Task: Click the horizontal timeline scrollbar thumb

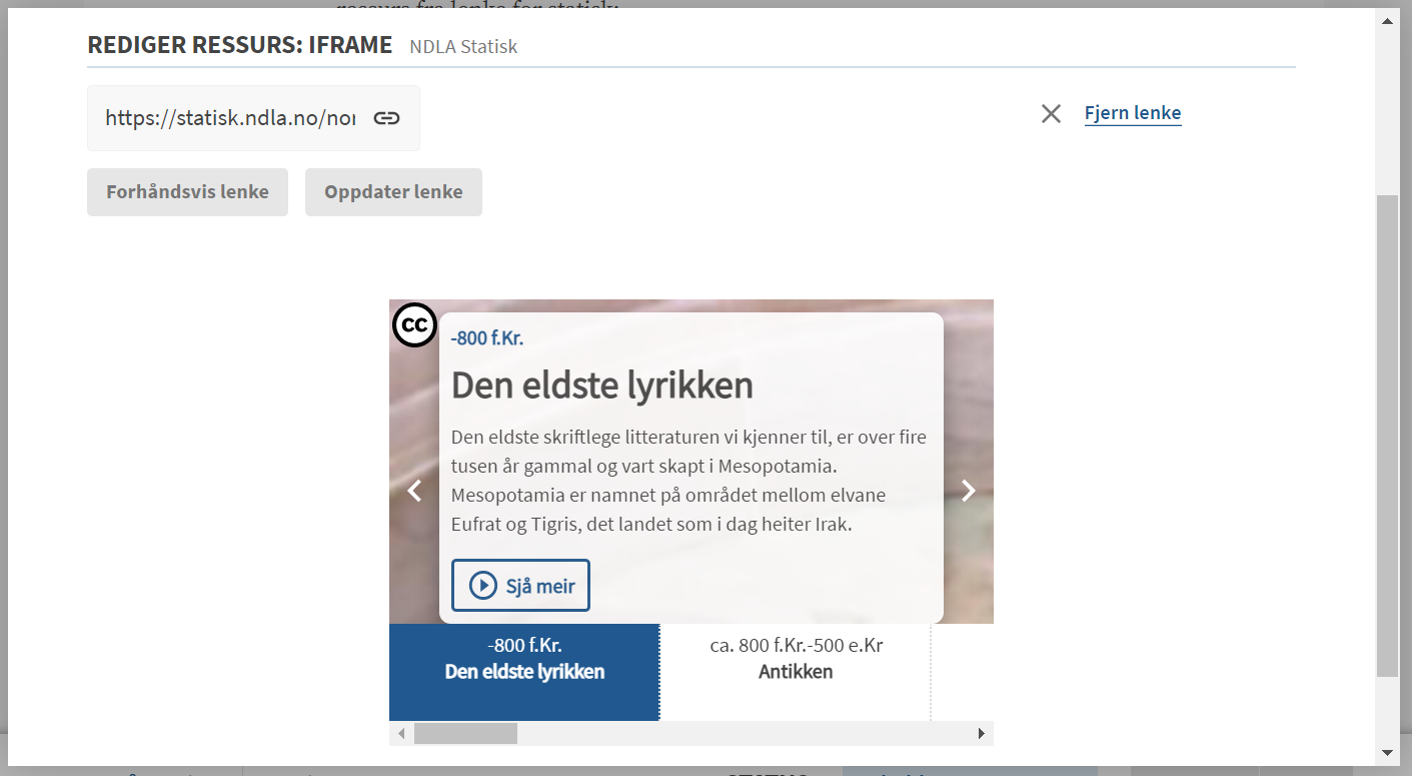Action: (465, 733)
